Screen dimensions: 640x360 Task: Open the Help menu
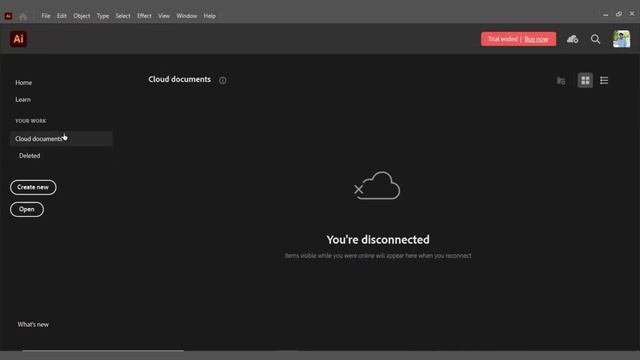[x=209, y=16]
